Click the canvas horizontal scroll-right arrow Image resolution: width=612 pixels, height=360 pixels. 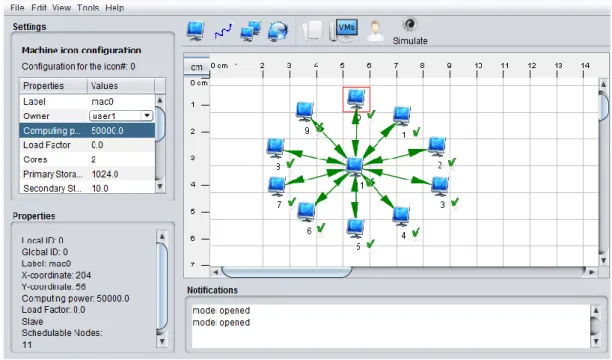(592, 272)
